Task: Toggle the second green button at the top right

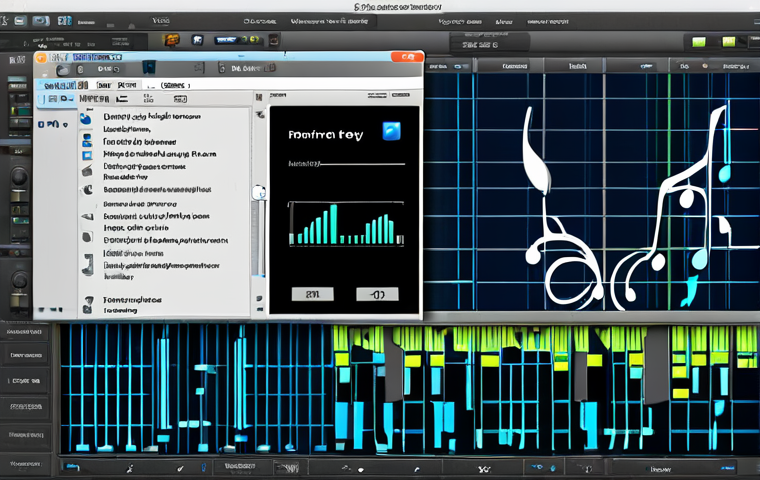Action: point(728,42)
